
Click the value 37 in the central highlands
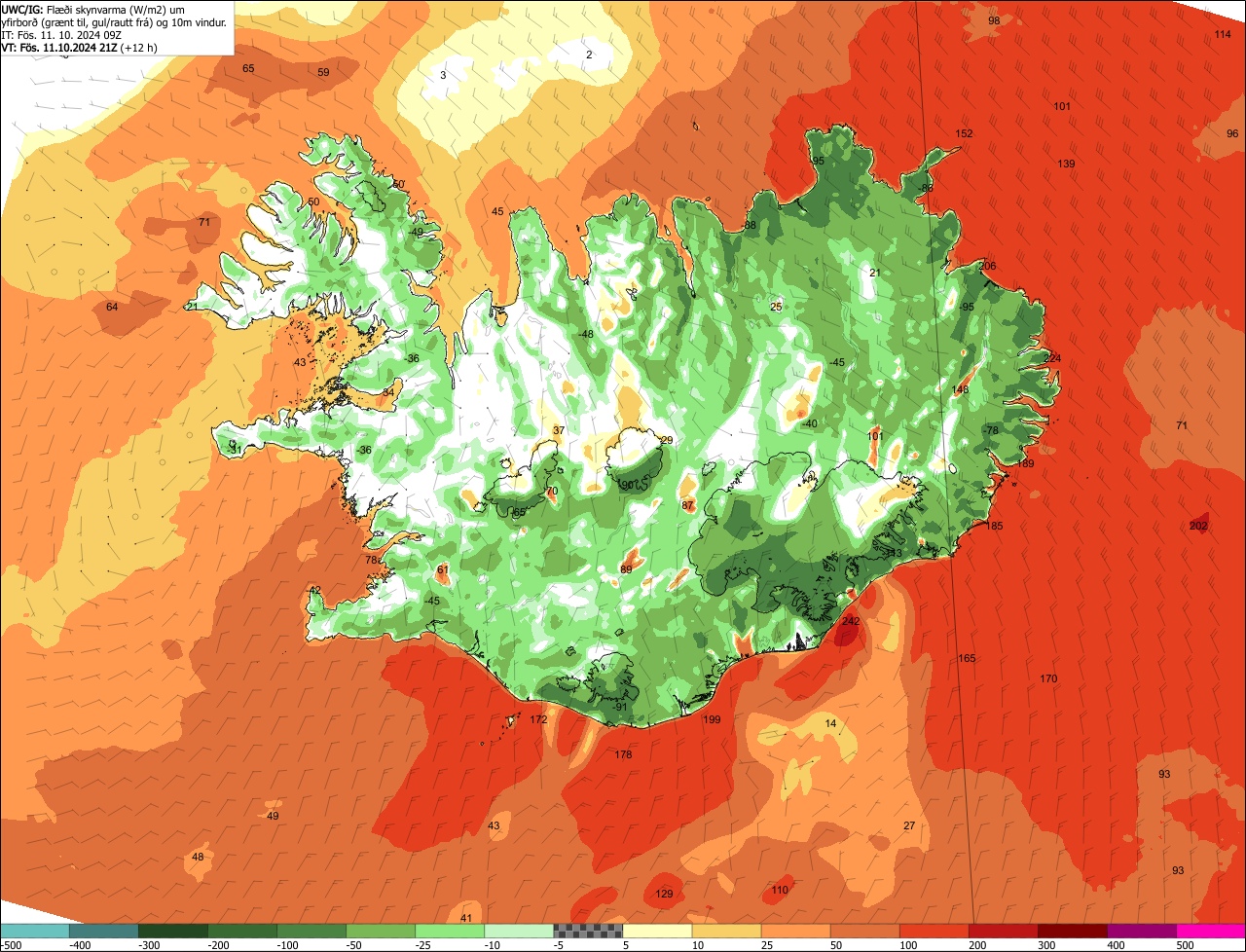[558, 431]
